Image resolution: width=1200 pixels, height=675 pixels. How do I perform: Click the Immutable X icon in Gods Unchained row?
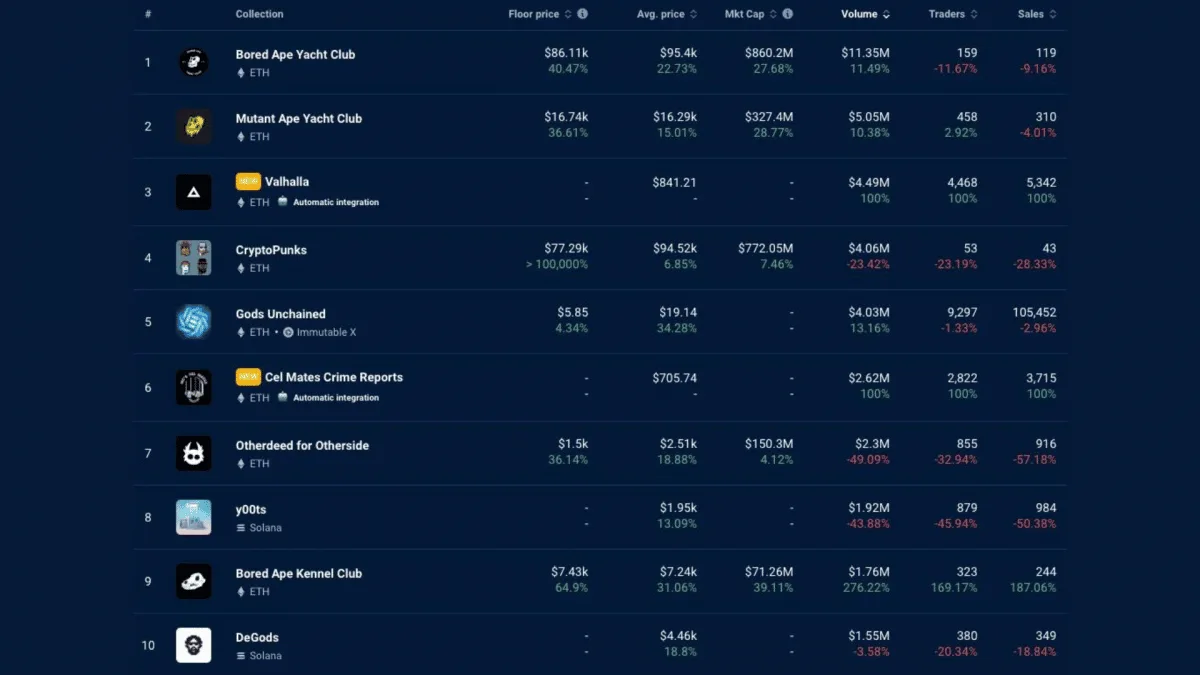288,332
